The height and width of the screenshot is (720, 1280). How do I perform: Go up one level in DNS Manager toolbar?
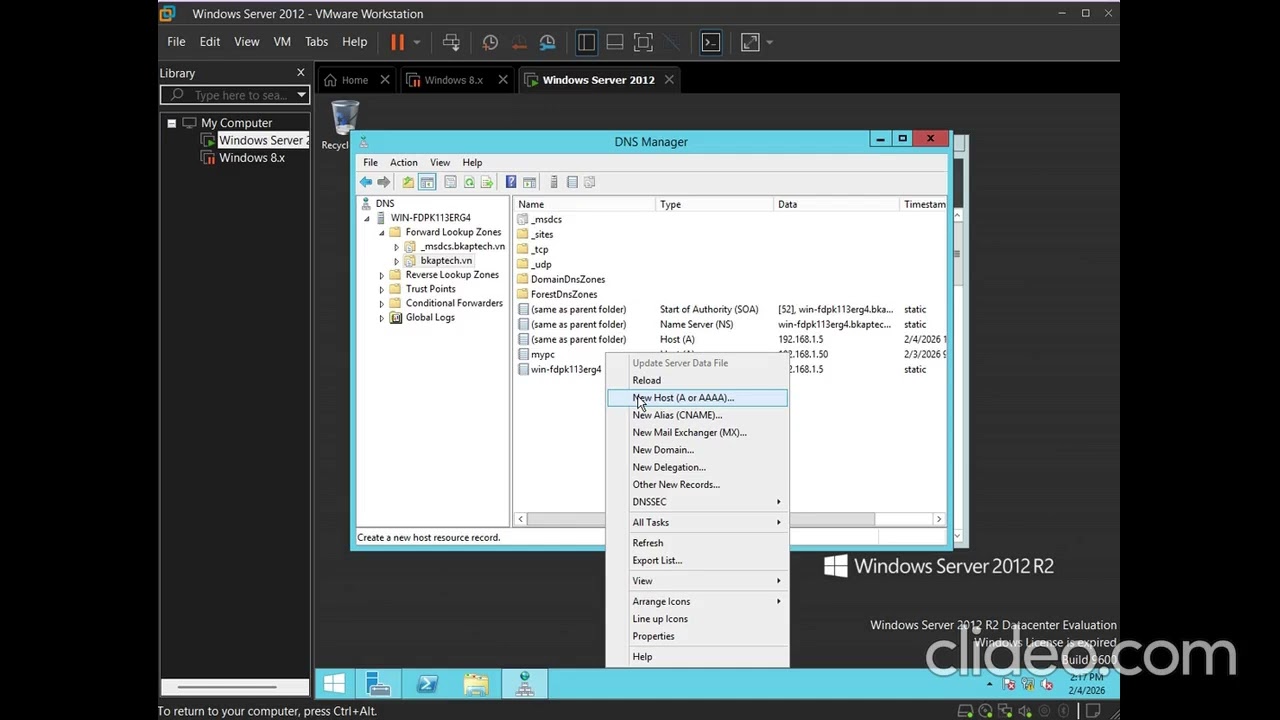pos(408,182)
